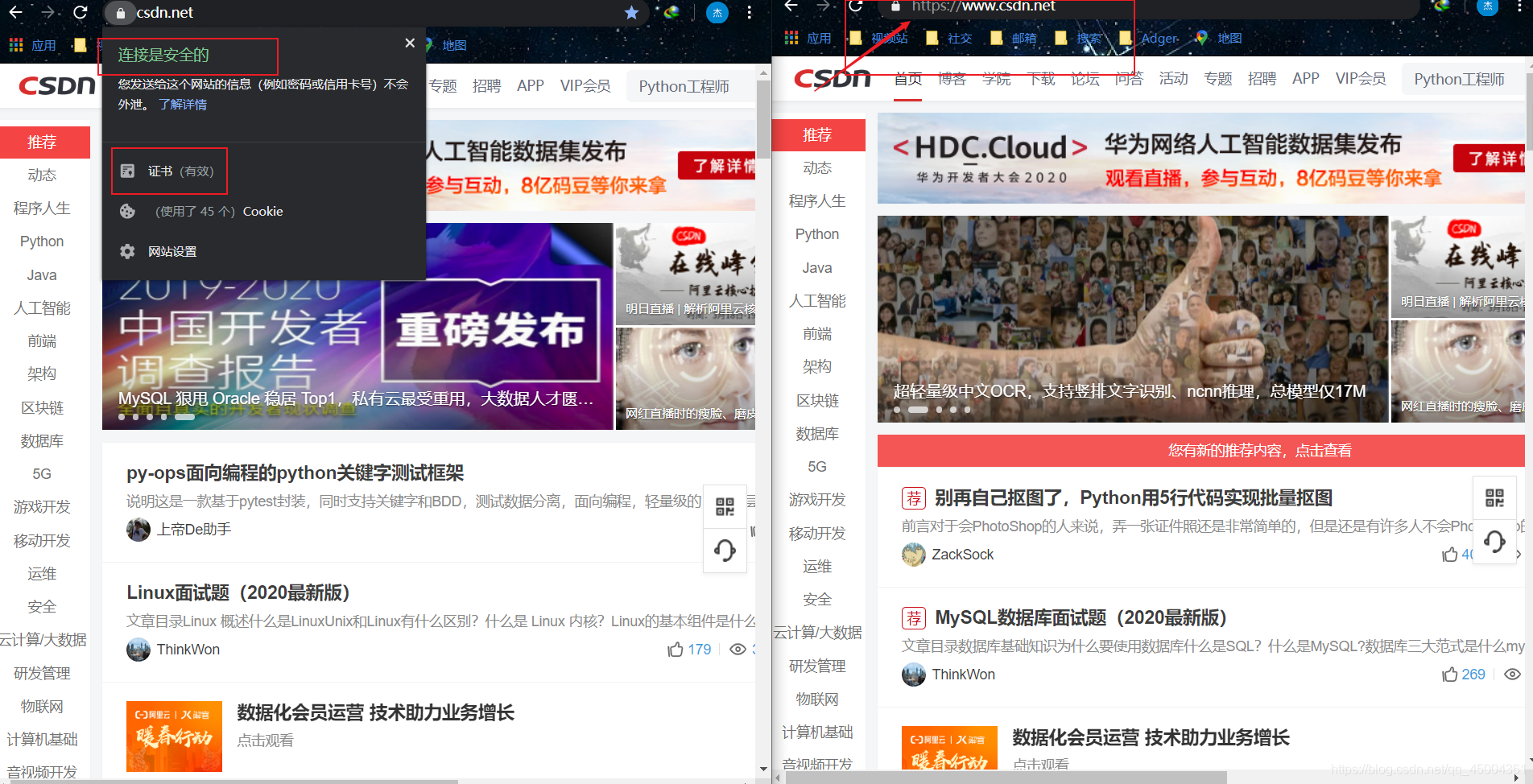Open the apps grid icon in the left bookmarks bar
This screenshot has width=1533, height=784.
point(16,45)
